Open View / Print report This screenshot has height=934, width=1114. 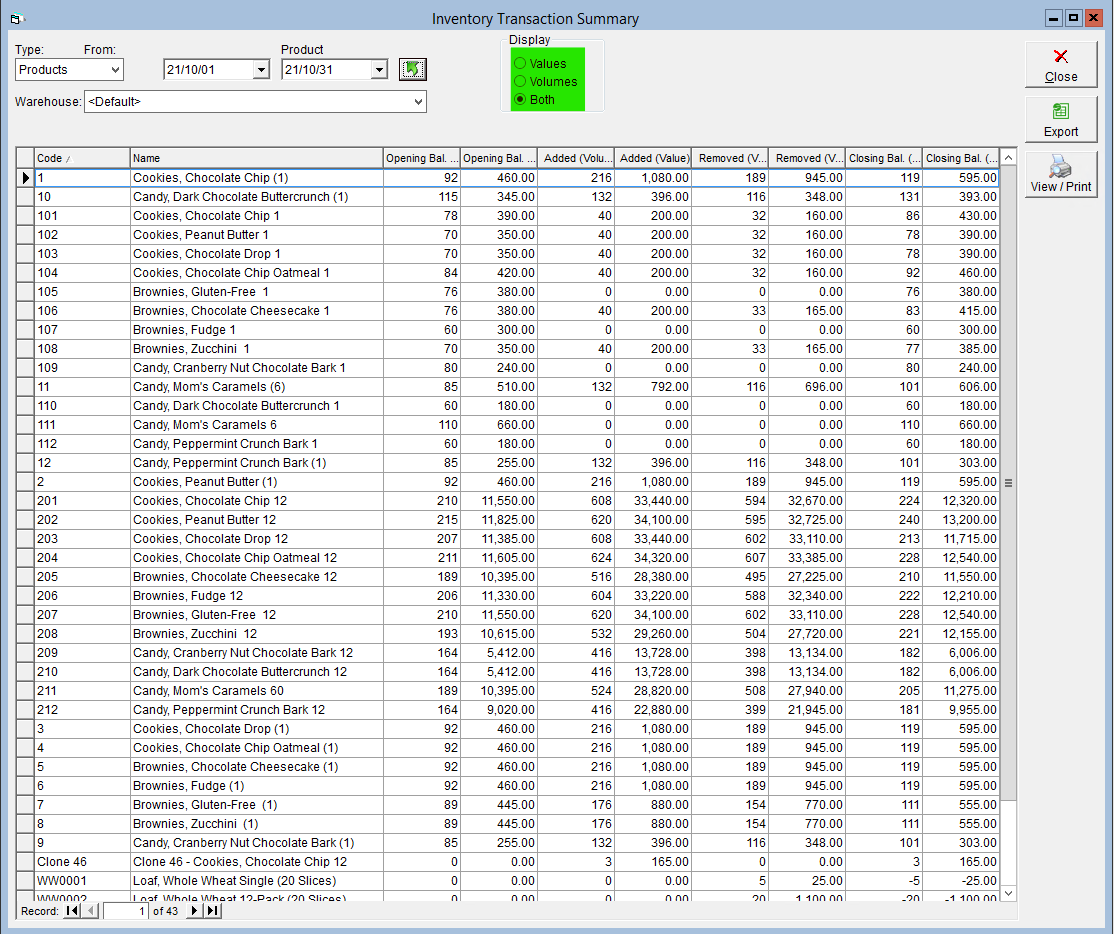tap(1061, 175)
